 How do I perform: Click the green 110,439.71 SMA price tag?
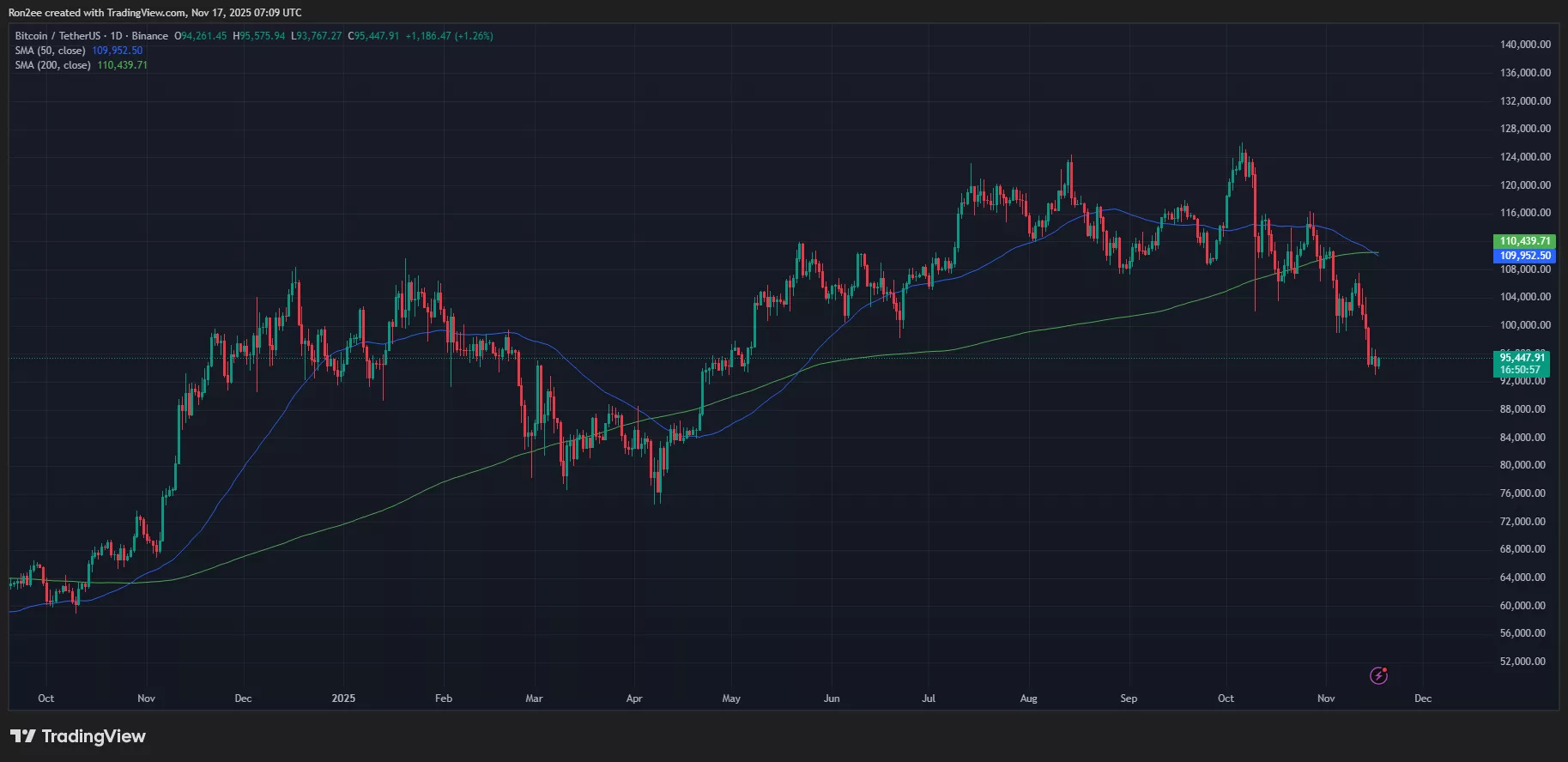point(1524,241)
